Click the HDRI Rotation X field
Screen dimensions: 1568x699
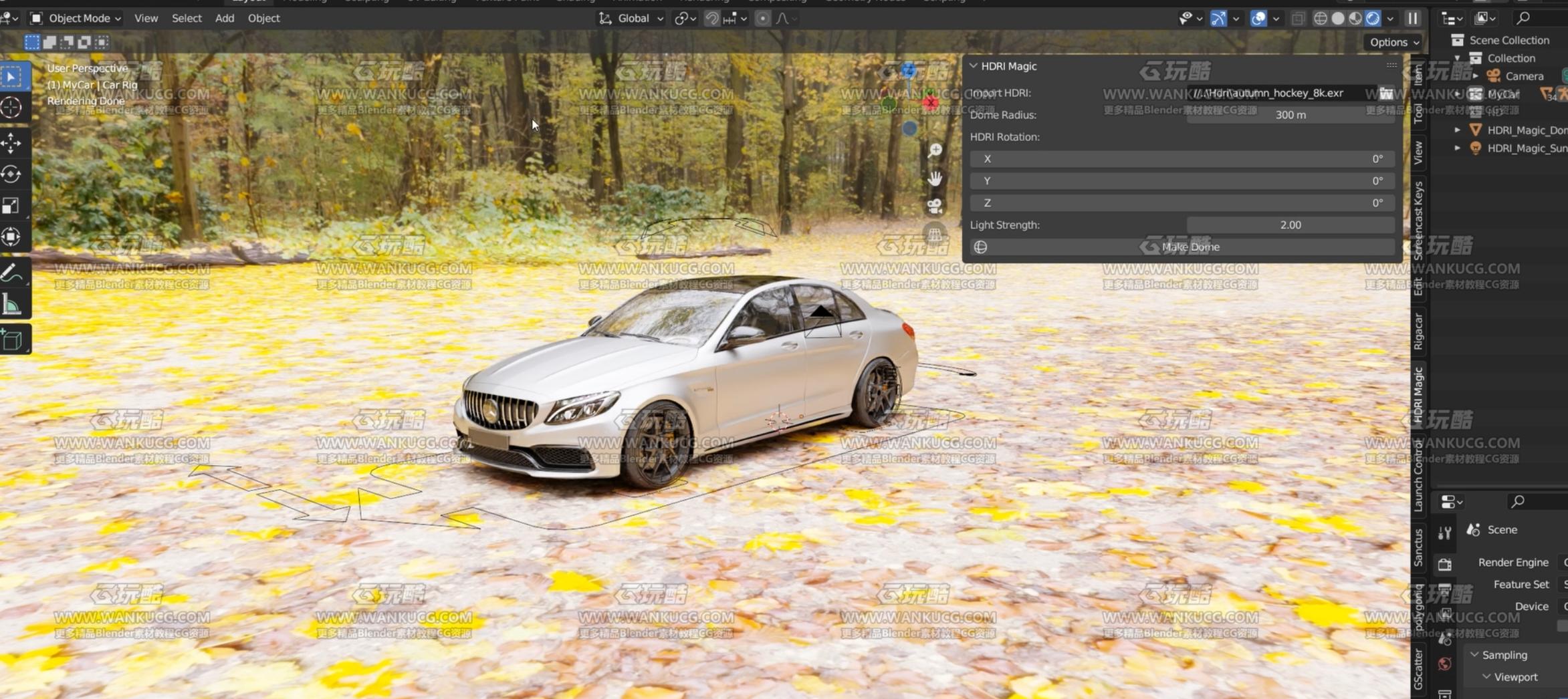click(1182, 159)
